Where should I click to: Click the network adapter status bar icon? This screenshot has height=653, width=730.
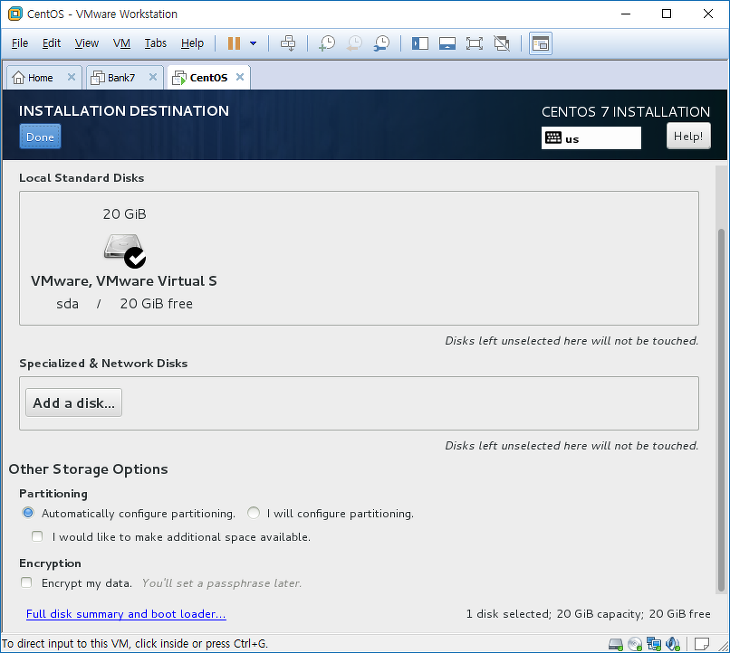654,644
